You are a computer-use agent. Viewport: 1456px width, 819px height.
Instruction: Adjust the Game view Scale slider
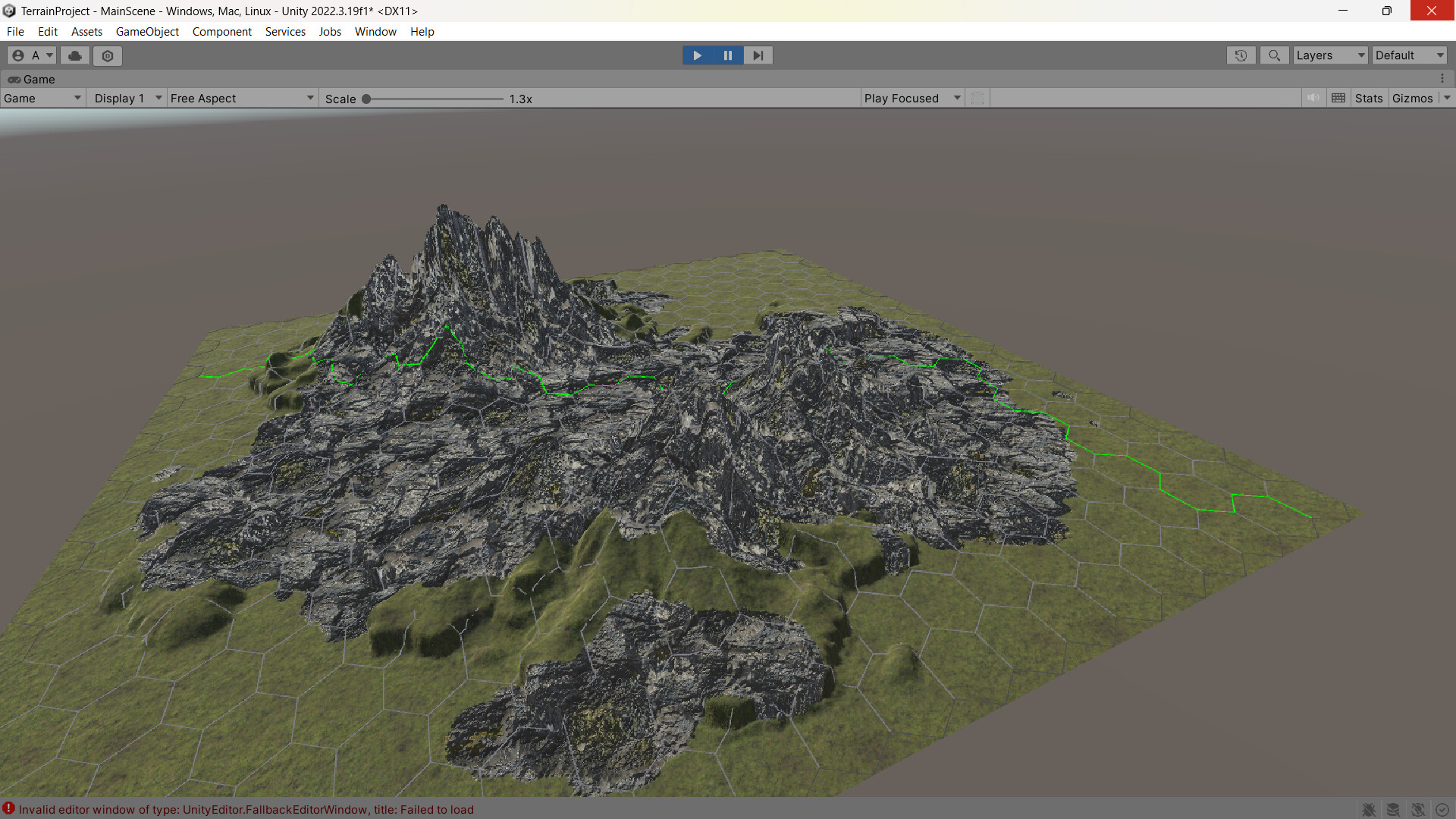pos(367,98)
